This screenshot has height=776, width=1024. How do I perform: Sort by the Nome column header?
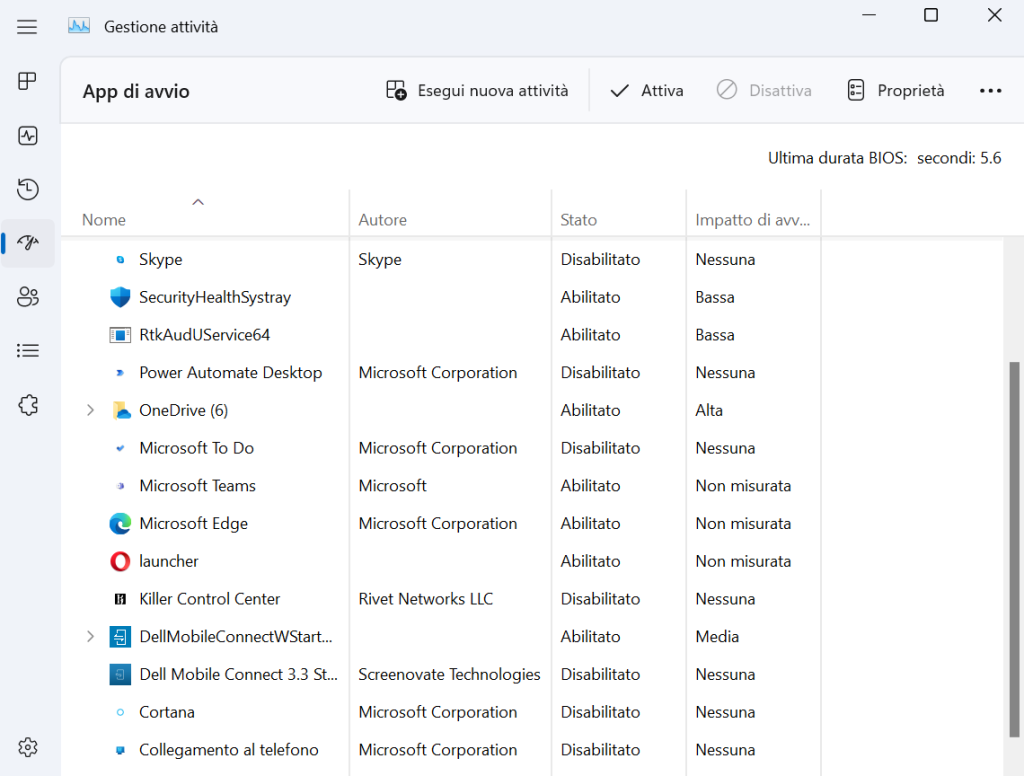(104, 220)
